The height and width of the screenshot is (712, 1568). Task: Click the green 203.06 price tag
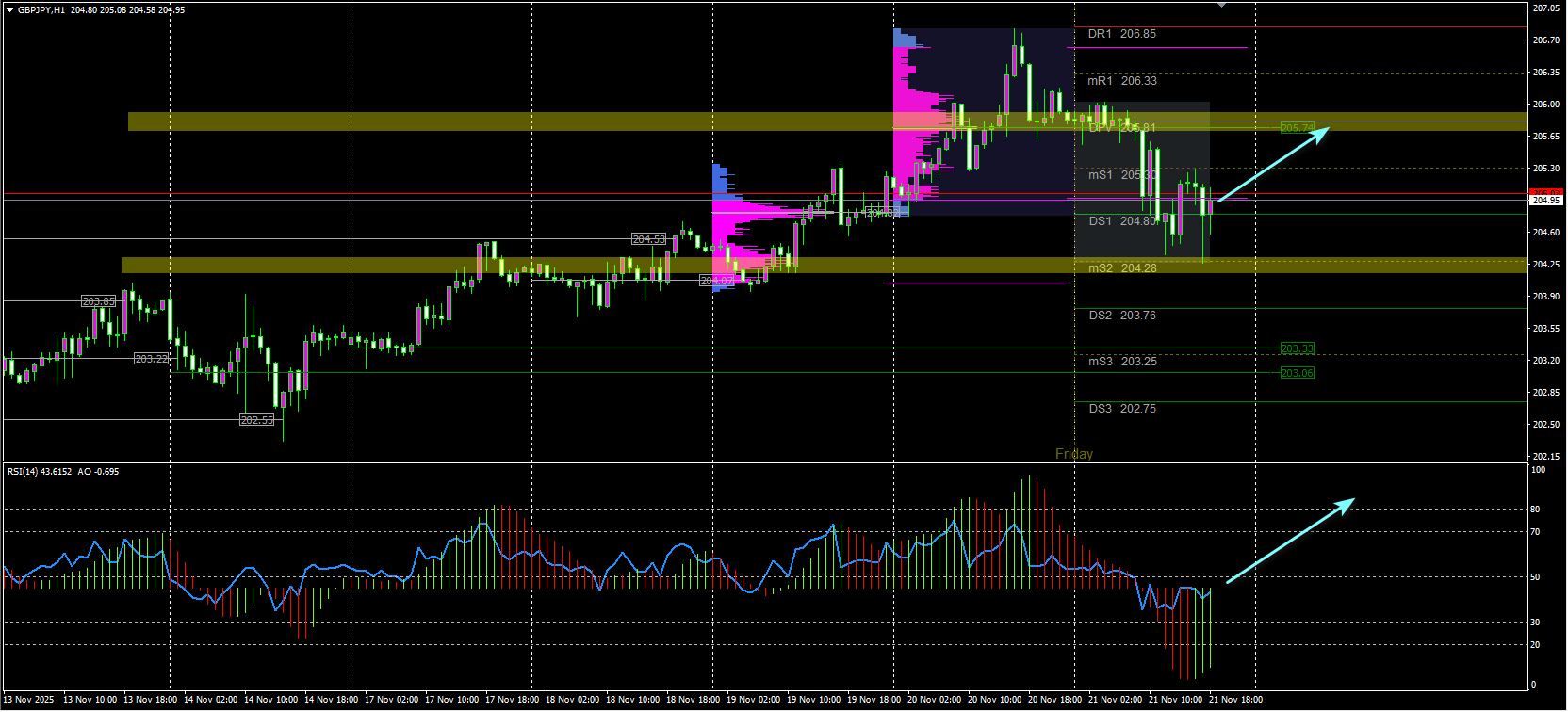pyautogui.click(x=1298, y=373)
